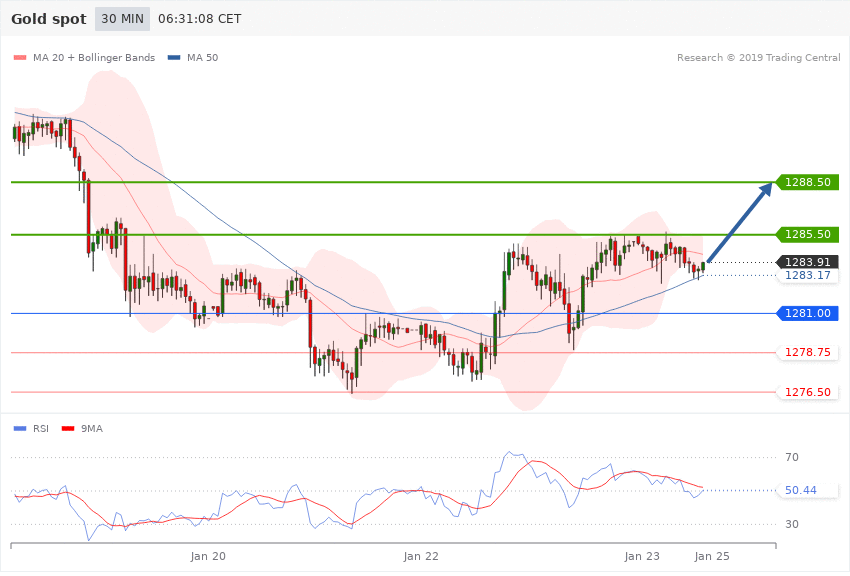Click the 06:31:08 CET timestamp

click(x=199, y=19)
